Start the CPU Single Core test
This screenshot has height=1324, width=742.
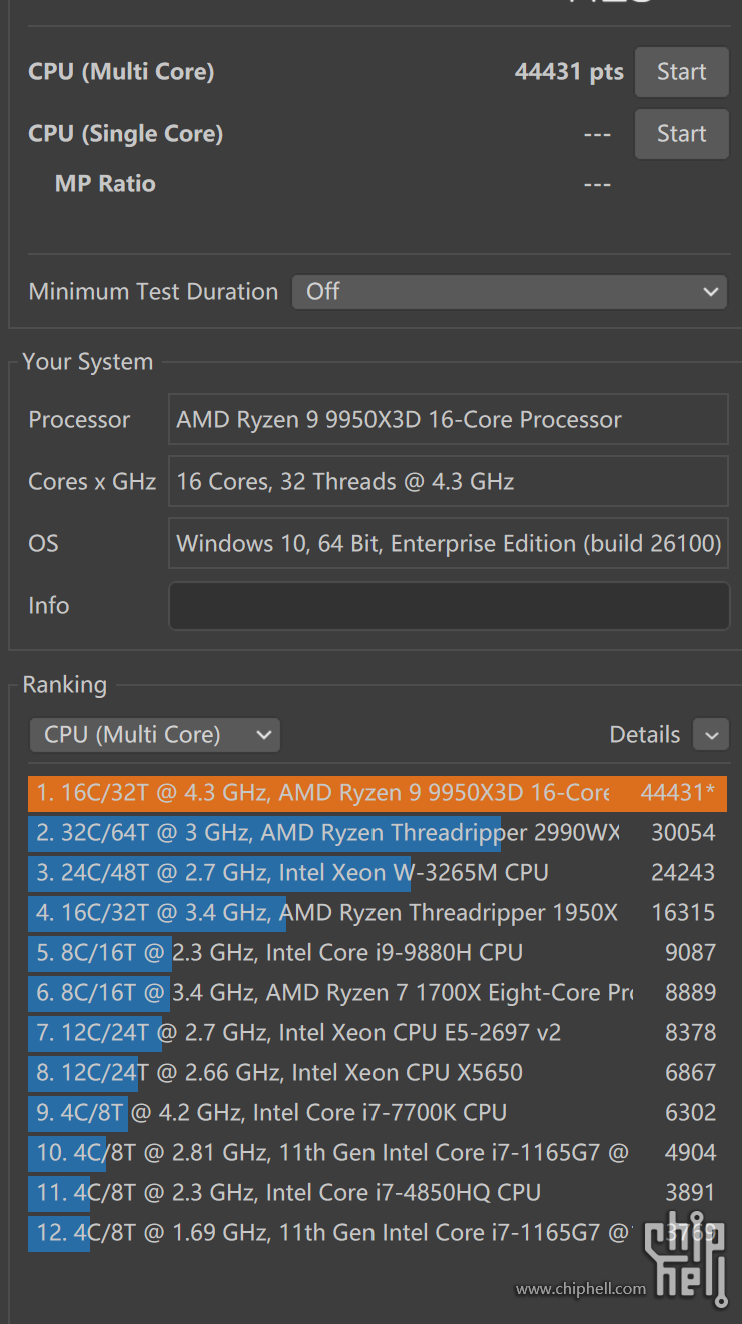point(681,134)
